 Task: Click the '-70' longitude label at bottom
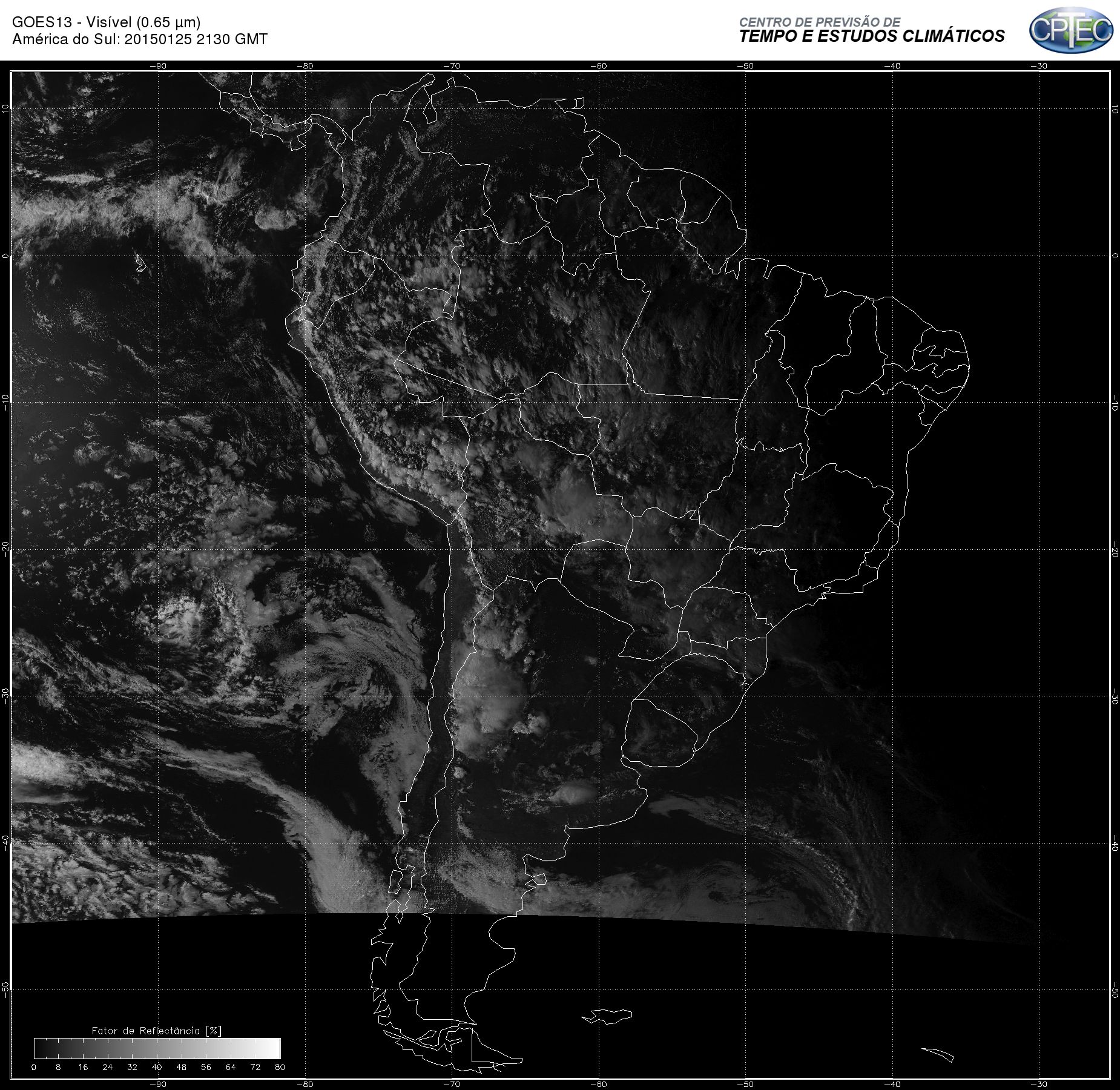tap(452, 1084)
